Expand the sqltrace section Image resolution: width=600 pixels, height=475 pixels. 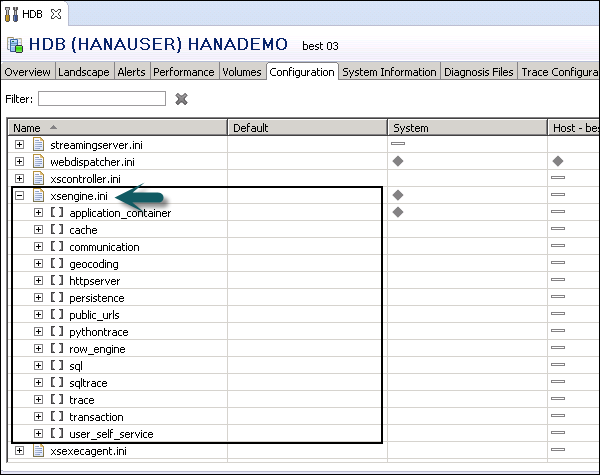[x=38, y=383]
